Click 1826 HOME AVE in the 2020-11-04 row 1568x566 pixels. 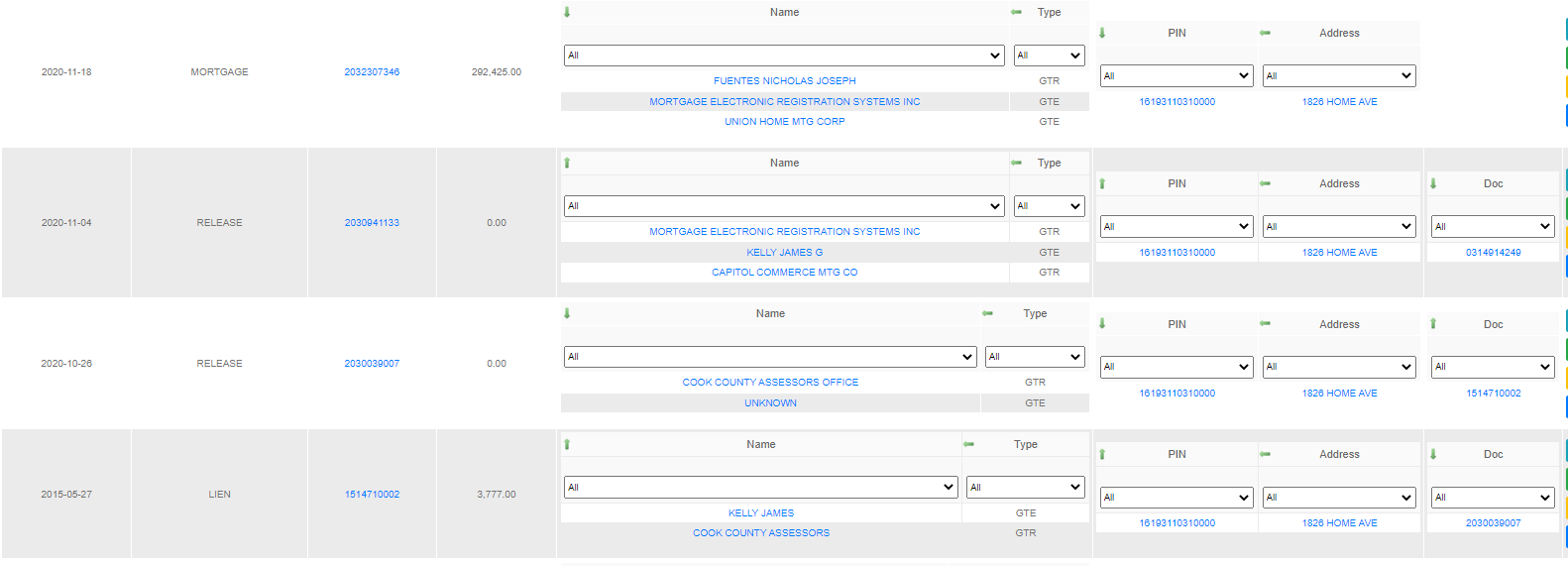pyautogui.click(x=1339, y=253)
